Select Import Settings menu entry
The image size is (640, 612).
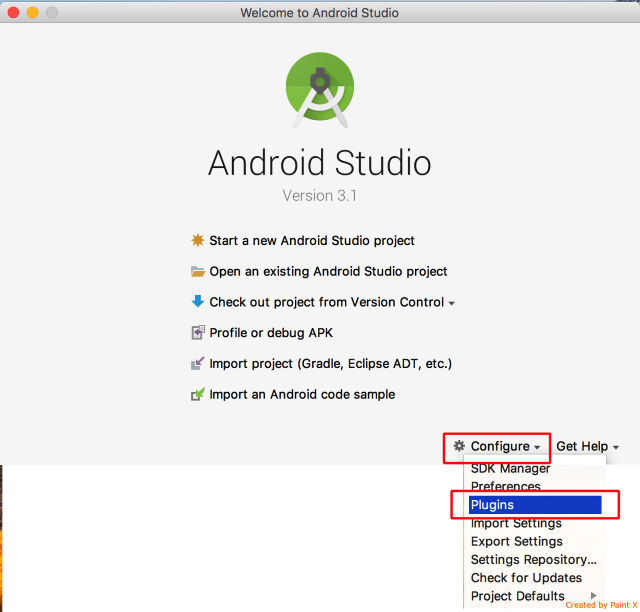point(516,523)
